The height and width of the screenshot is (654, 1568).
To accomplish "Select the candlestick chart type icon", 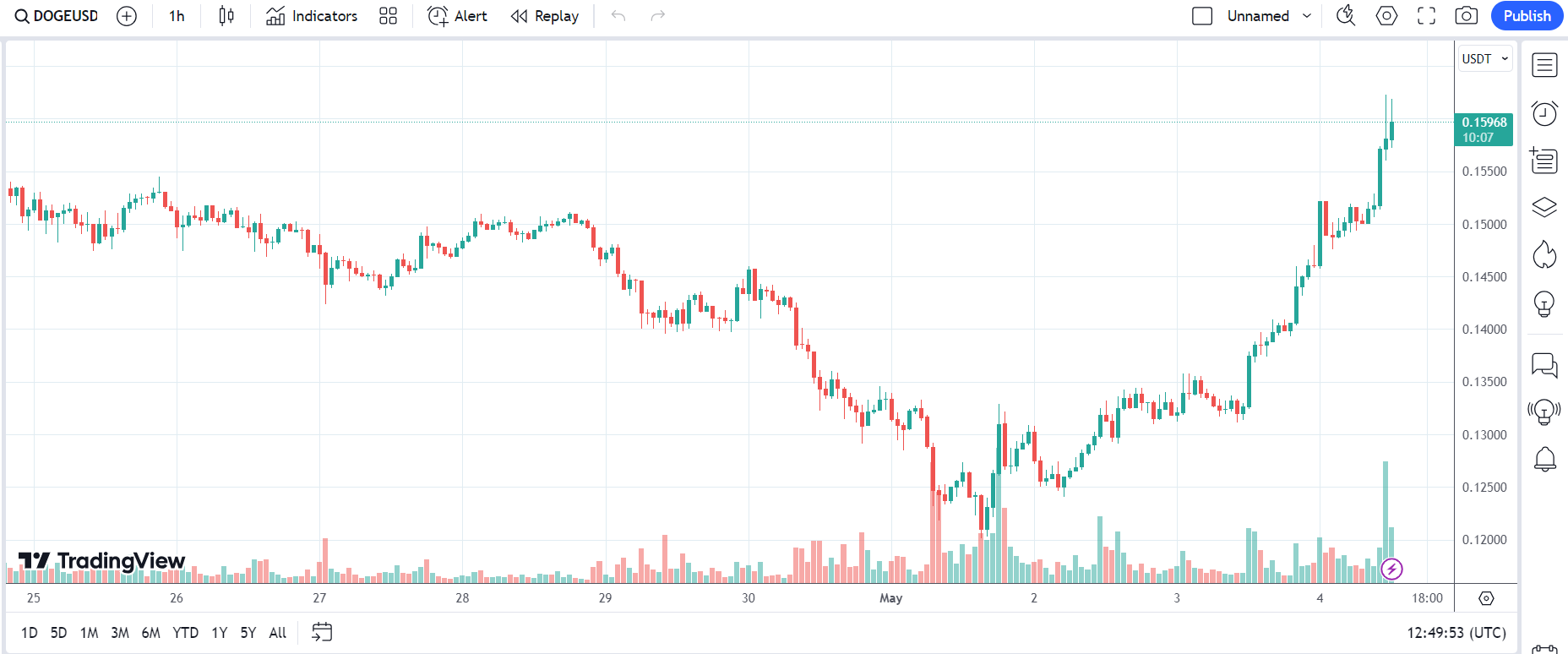I will click(225, 15).
